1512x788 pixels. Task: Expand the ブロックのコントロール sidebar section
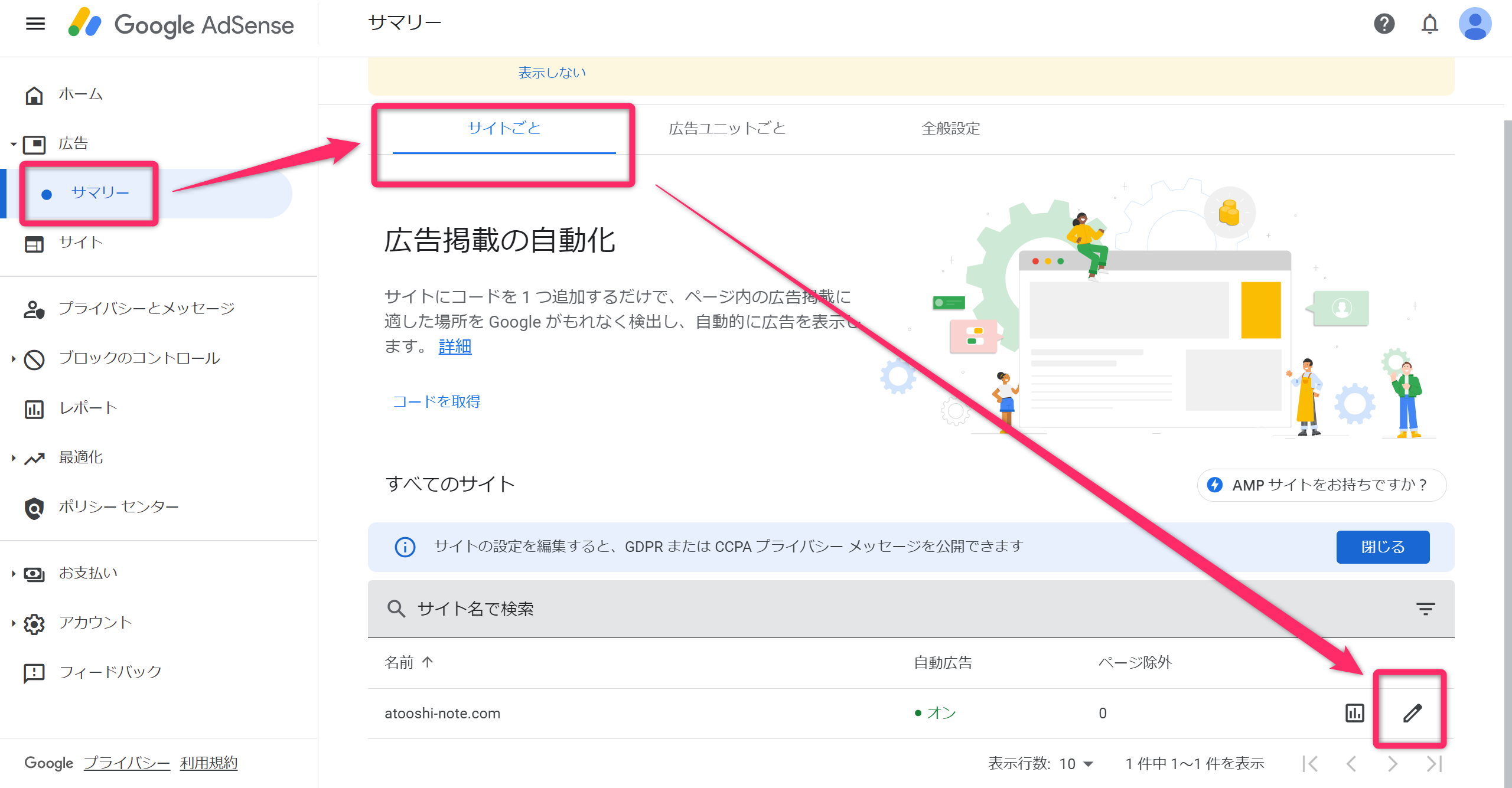tap(139, 358)
